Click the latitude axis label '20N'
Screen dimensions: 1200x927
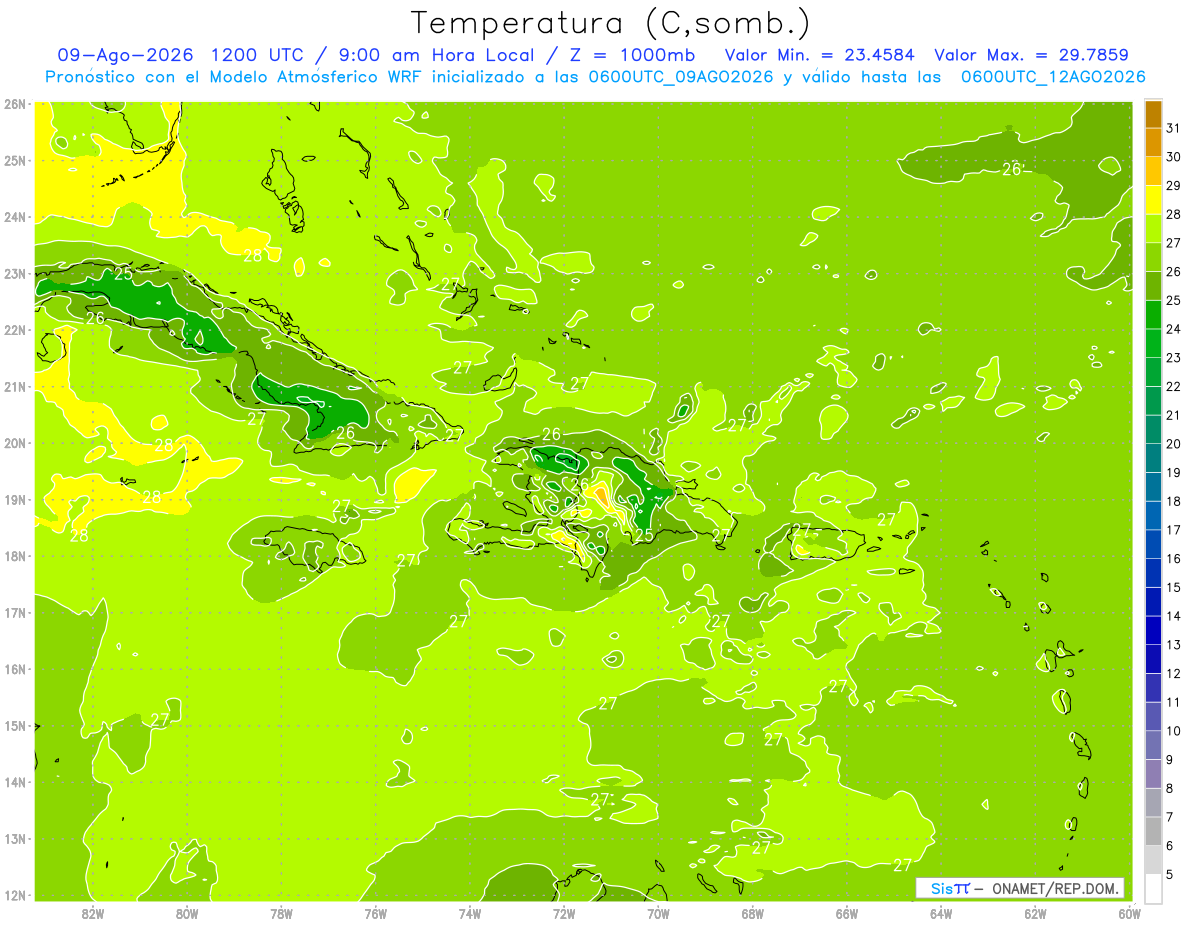[15, 443]
